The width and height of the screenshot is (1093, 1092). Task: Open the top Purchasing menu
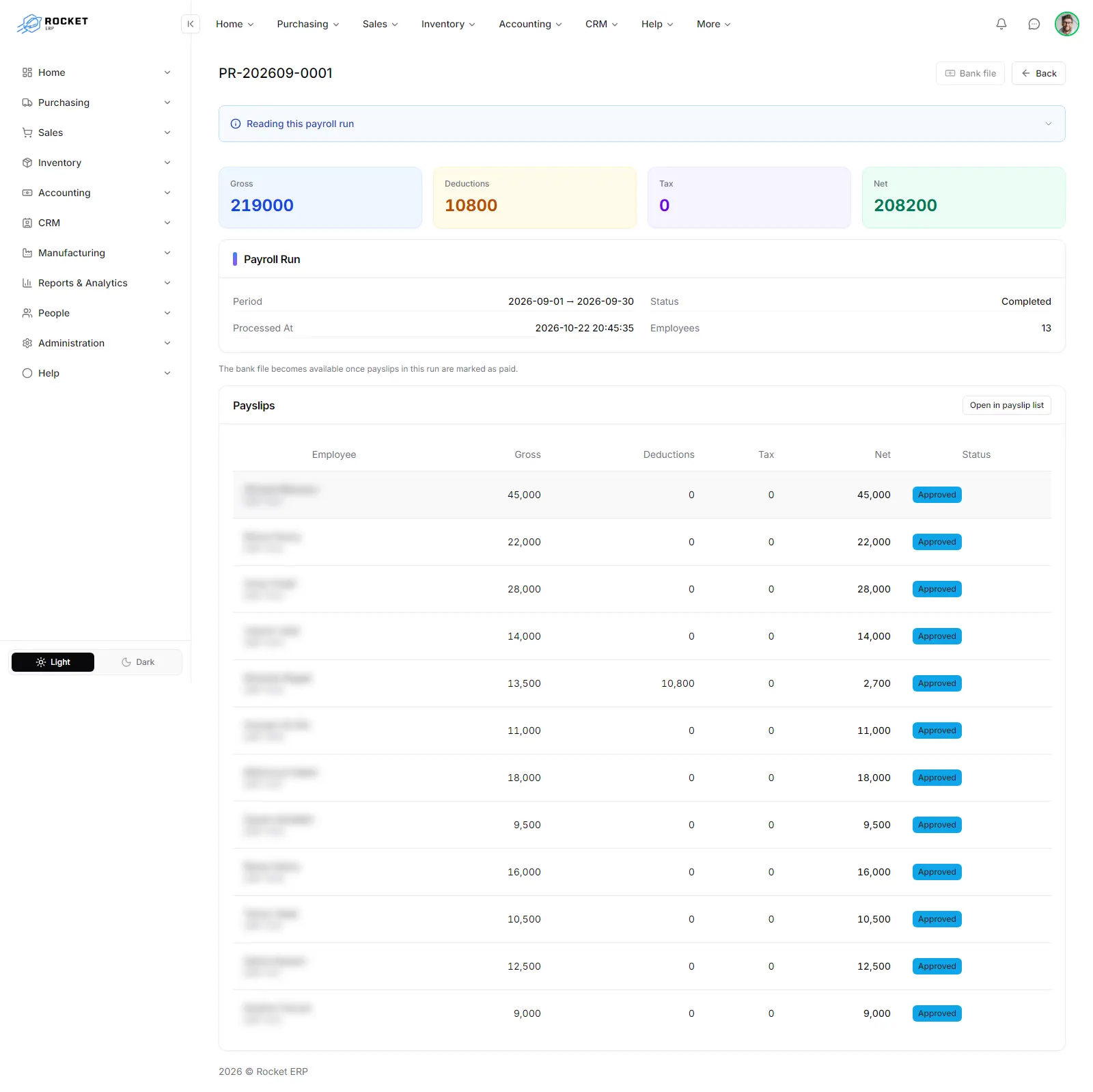click(308, 24)
